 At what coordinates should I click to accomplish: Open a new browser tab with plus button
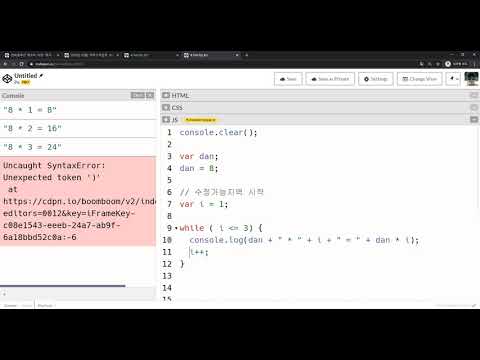(x=247, y=55)
